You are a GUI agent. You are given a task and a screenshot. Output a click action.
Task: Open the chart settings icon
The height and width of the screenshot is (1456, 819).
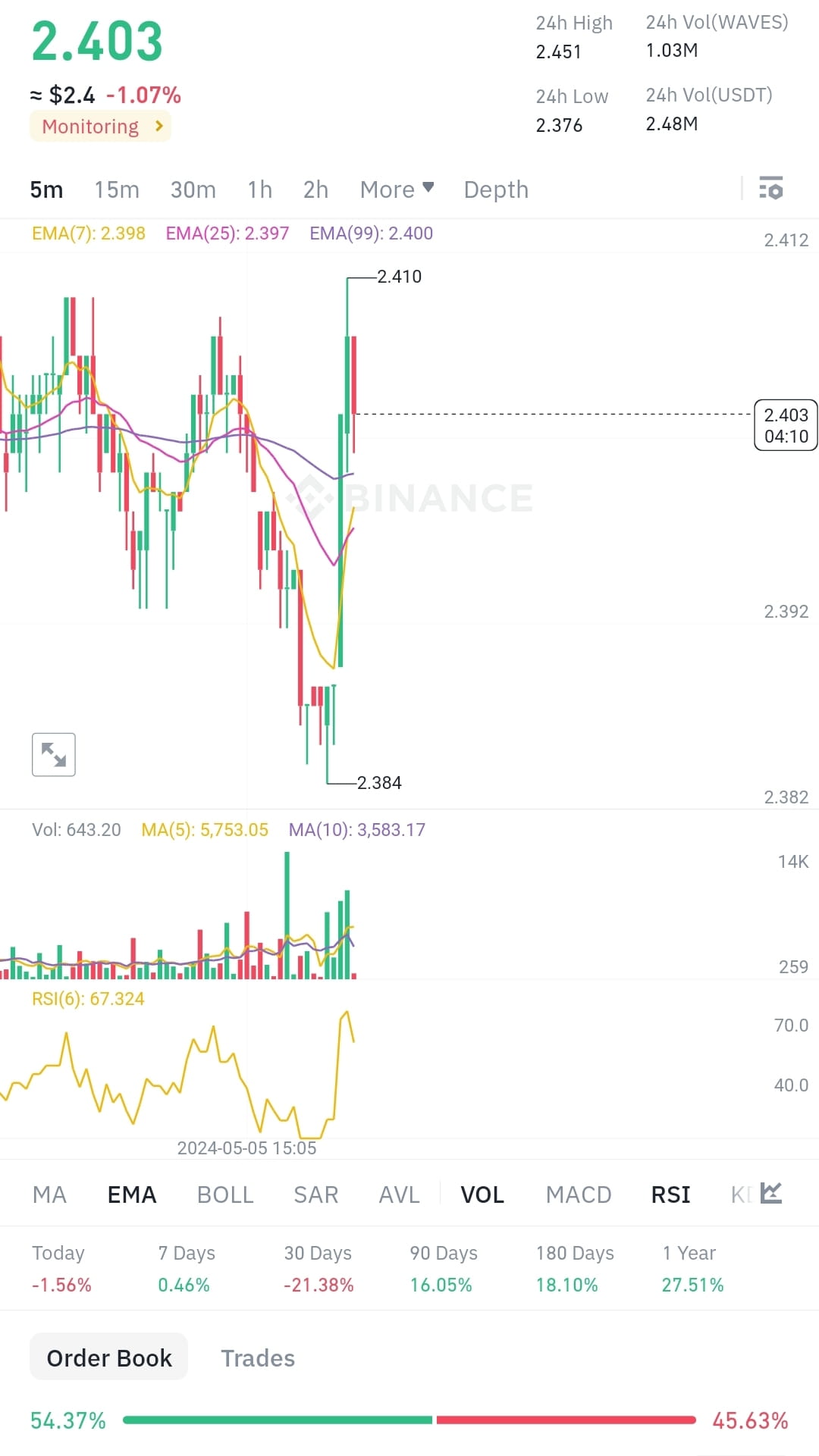[x=771, y=189]
